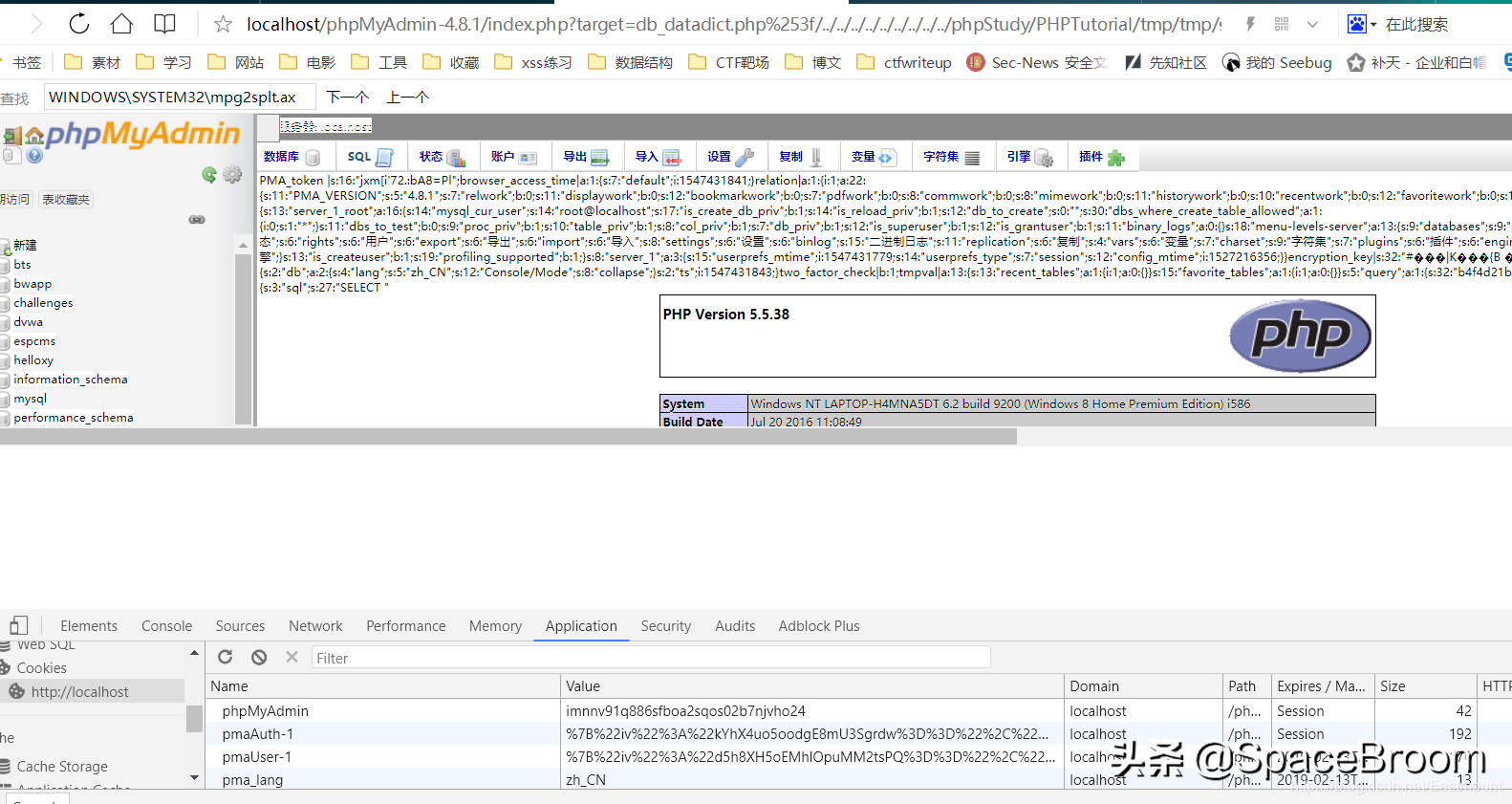Image resolution: width=1512 pixels, height=804 pixels.
Task: Open the xss练习 bookmark folder
Action: [533, 62]
